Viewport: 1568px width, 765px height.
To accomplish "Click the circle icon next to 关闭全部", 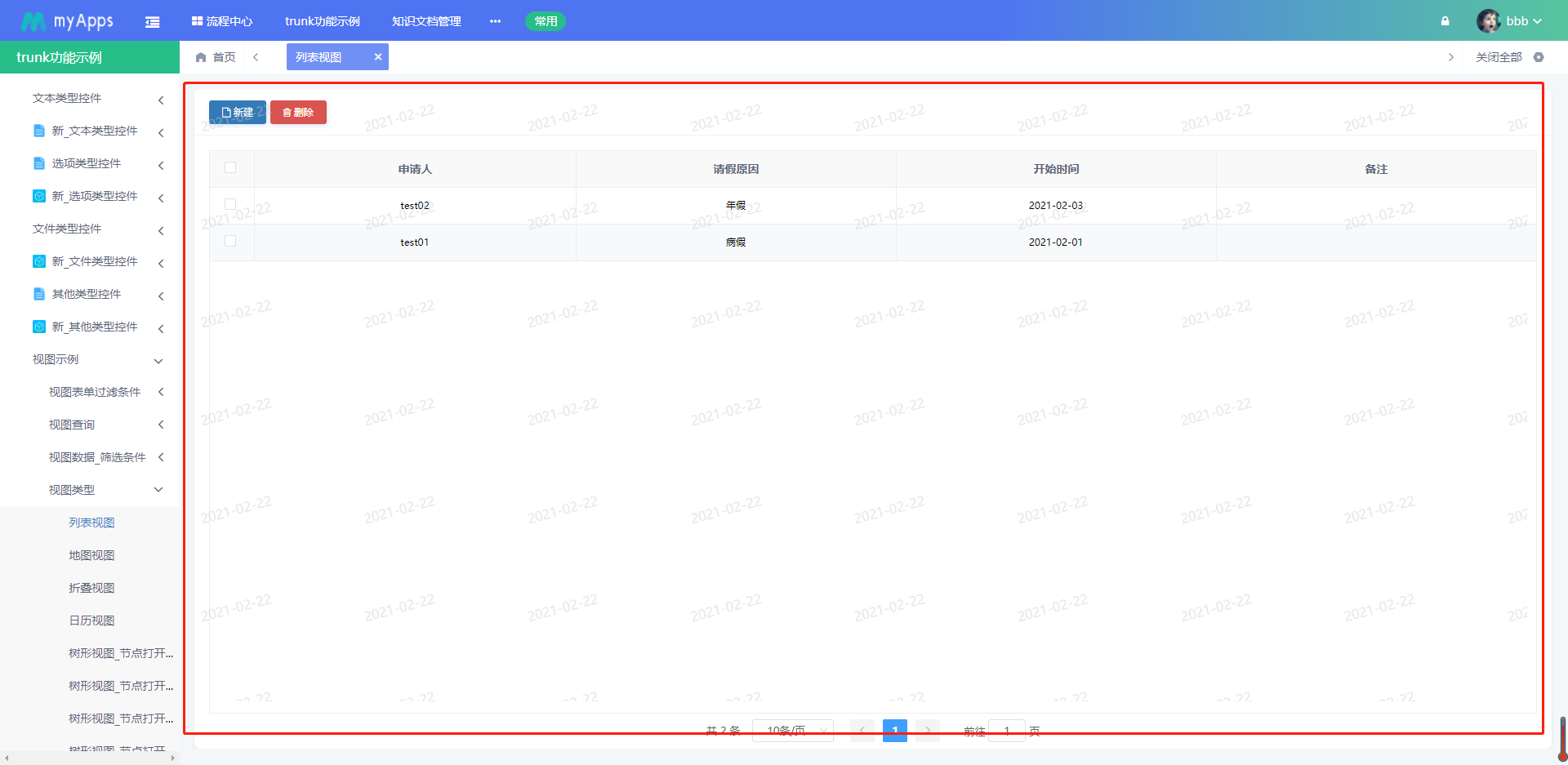I will point(1539,57).
